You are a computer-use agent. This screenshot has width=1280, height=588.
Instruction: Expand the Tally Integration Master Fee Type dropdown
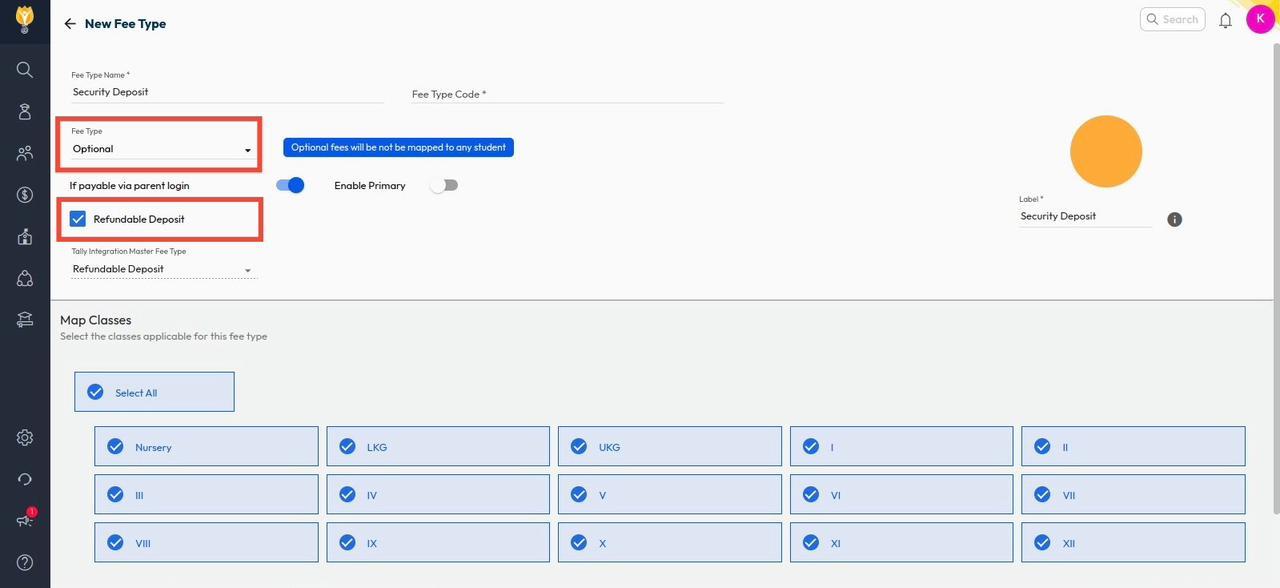[162, 269]
